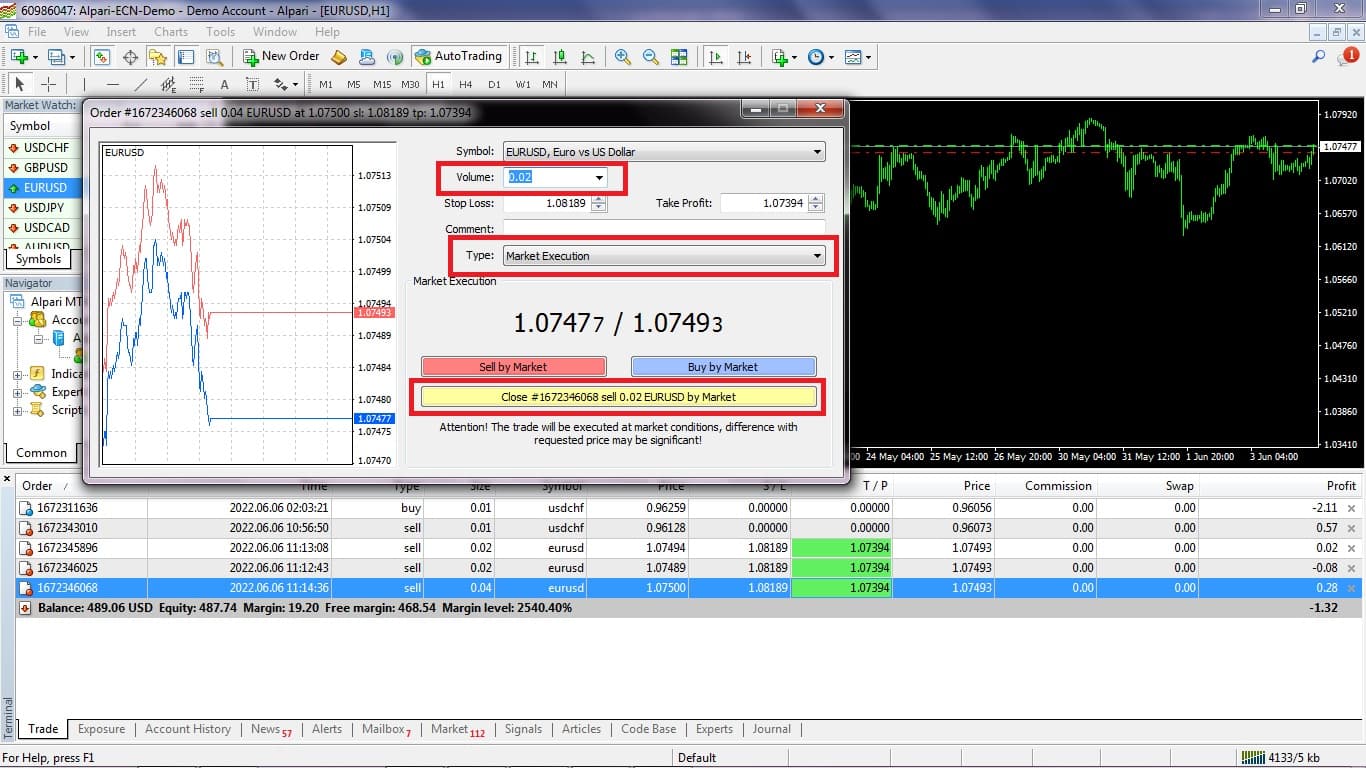This screenshot has height=768, width=1366.
Task: Toggle the Data Window icon
Action: 130,57
